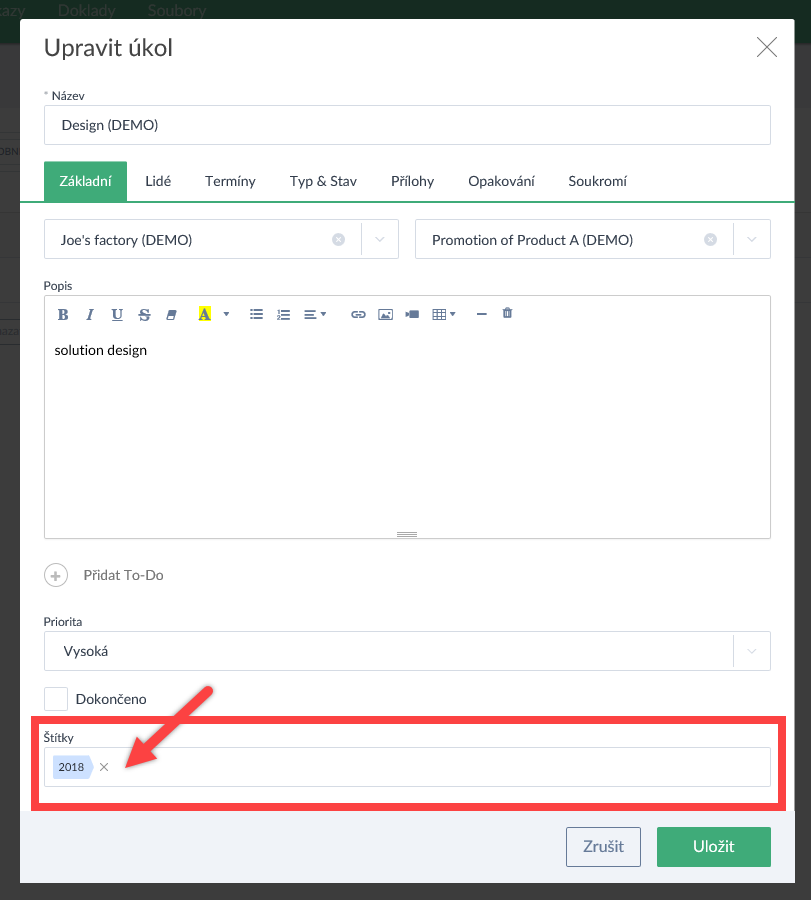The image size is (811, 900).
Task: Insert a numbered list
Action: tap(283, 314)
